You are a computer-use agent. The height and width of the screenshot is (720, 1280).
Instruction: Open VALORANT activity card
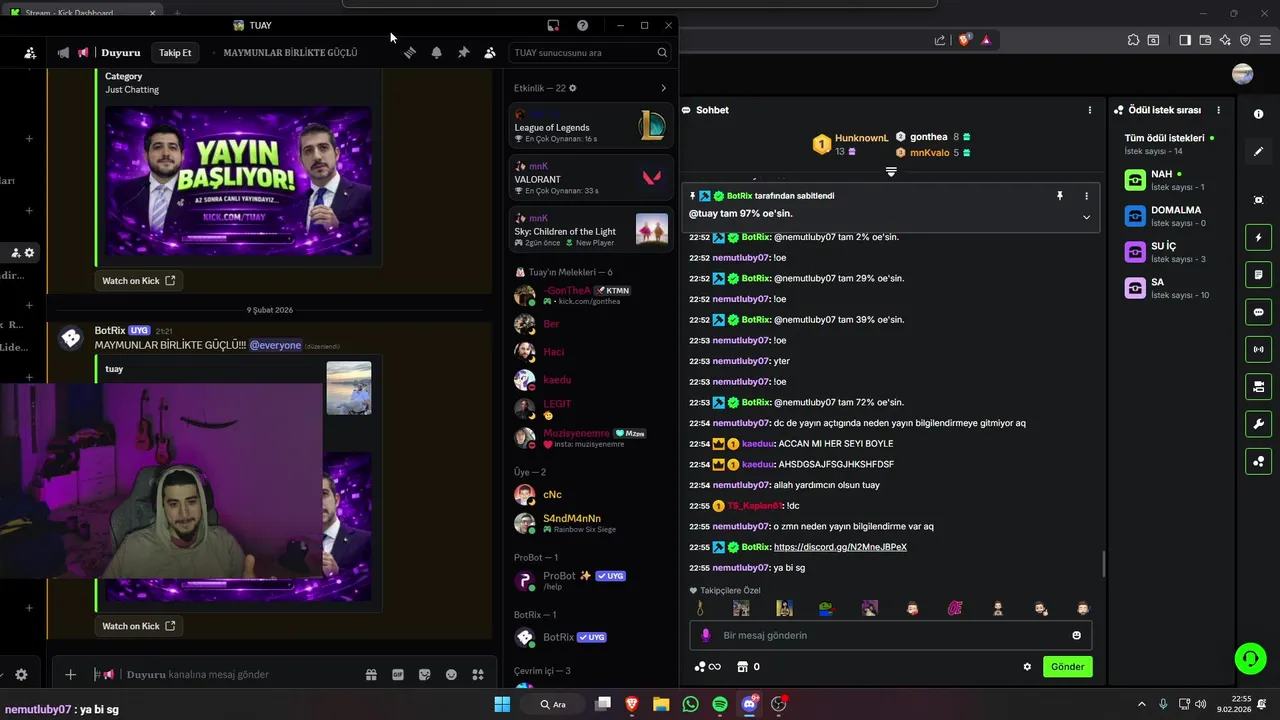(590, 177)
